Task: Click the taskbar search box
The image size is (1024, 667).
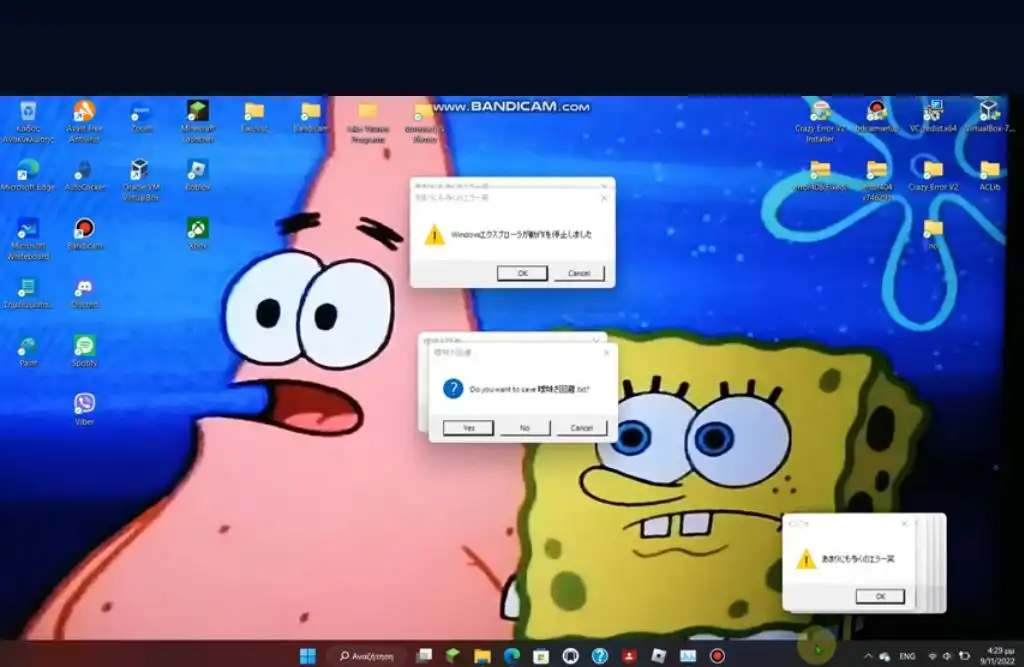Action: 367,655
